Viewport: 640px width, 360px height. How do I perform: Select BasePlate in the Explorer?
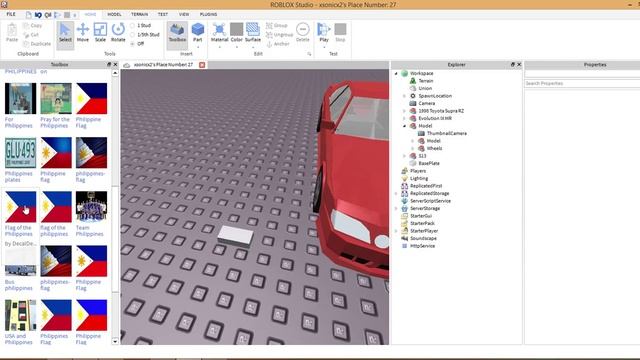tap(425, 163)
